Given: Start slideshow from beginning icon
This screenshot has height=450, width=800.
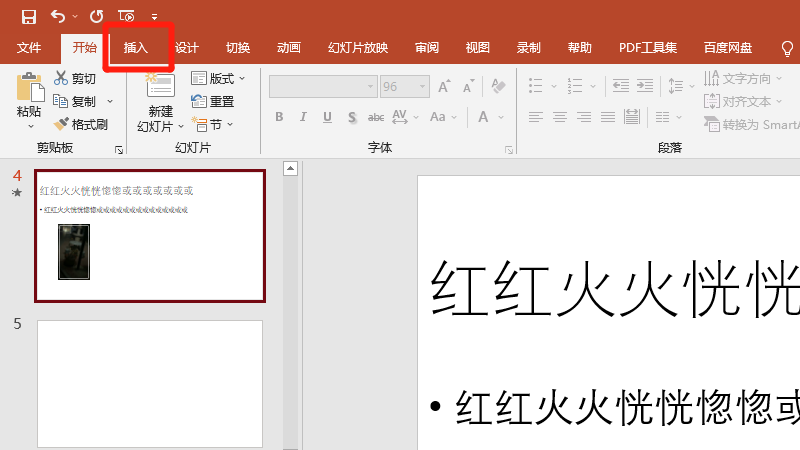Looking at the screenshot, I should (x=126, y=16).
